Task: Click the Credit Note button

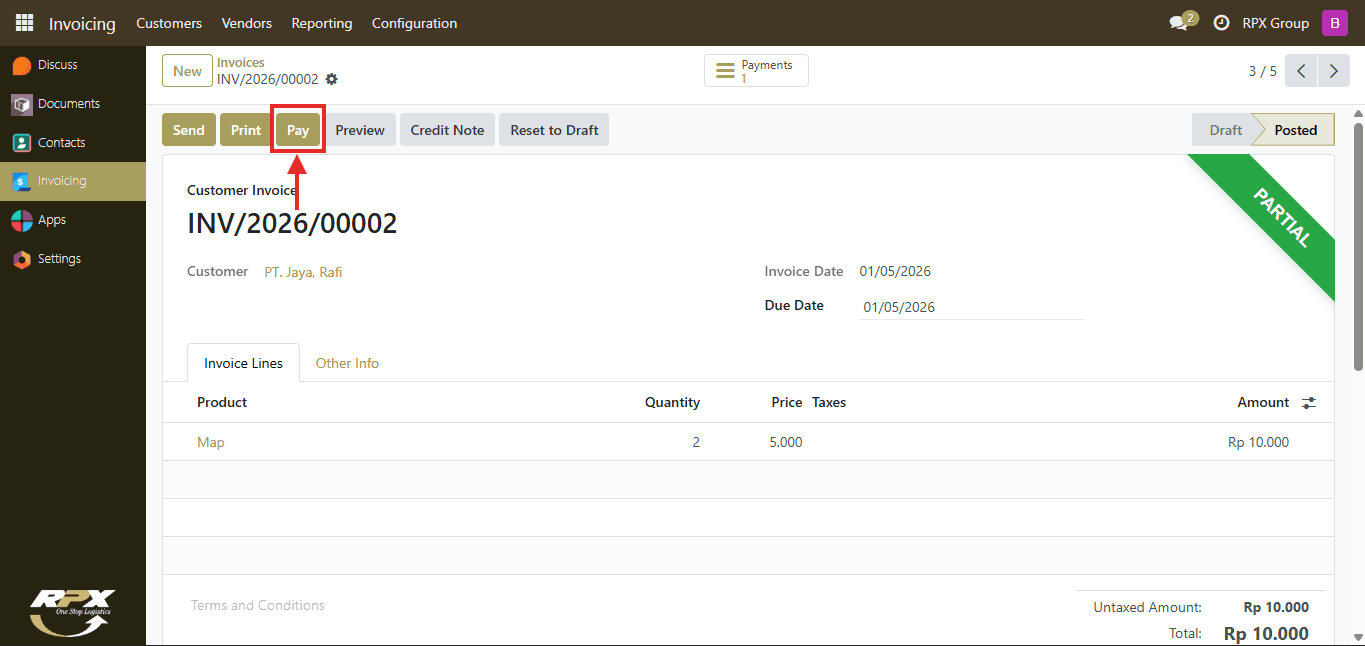Action: [447, 130]
